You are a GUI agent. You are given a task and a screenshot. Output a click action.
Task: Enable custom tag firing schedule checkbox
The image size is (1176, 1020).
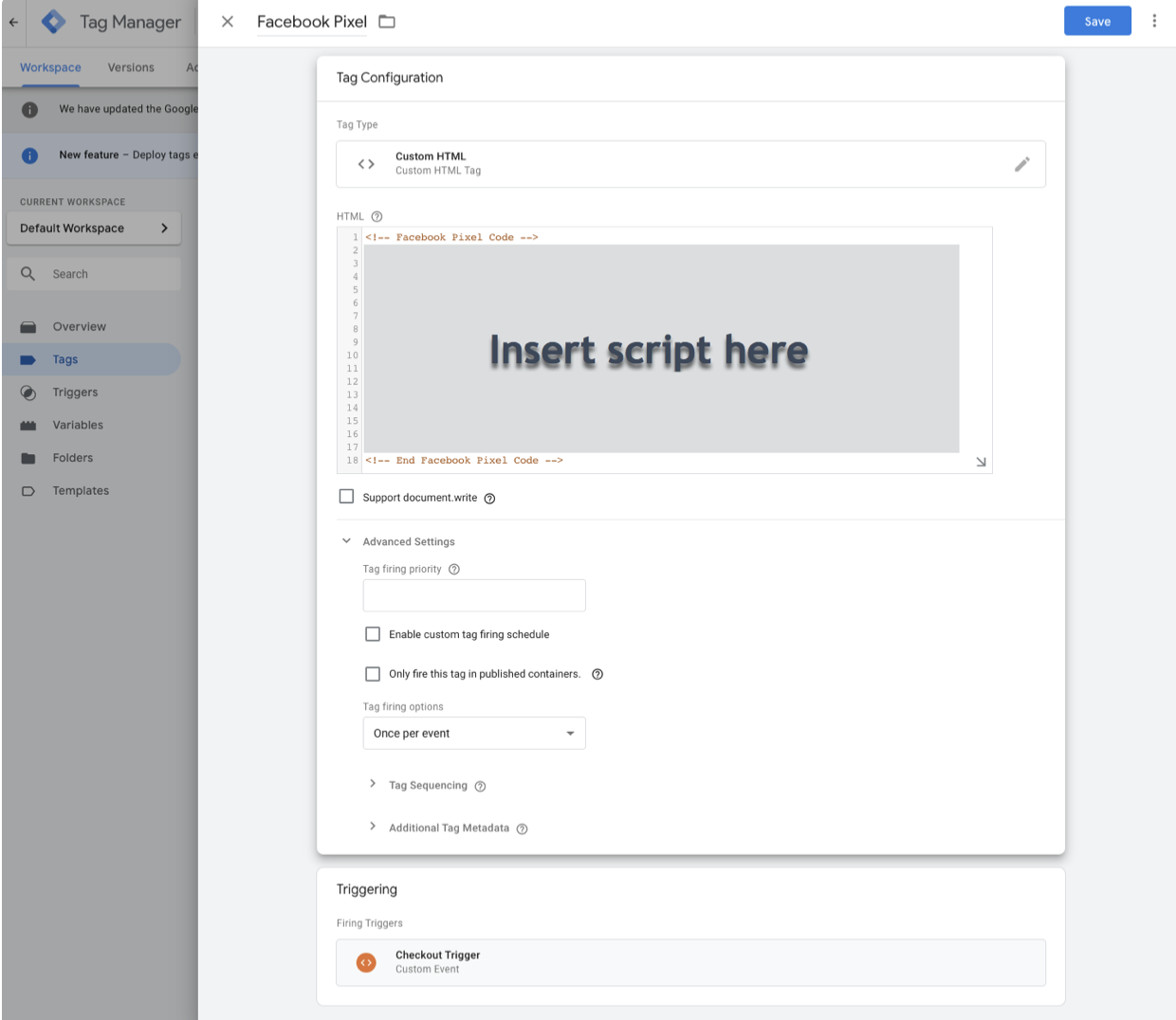pos(373,634)
